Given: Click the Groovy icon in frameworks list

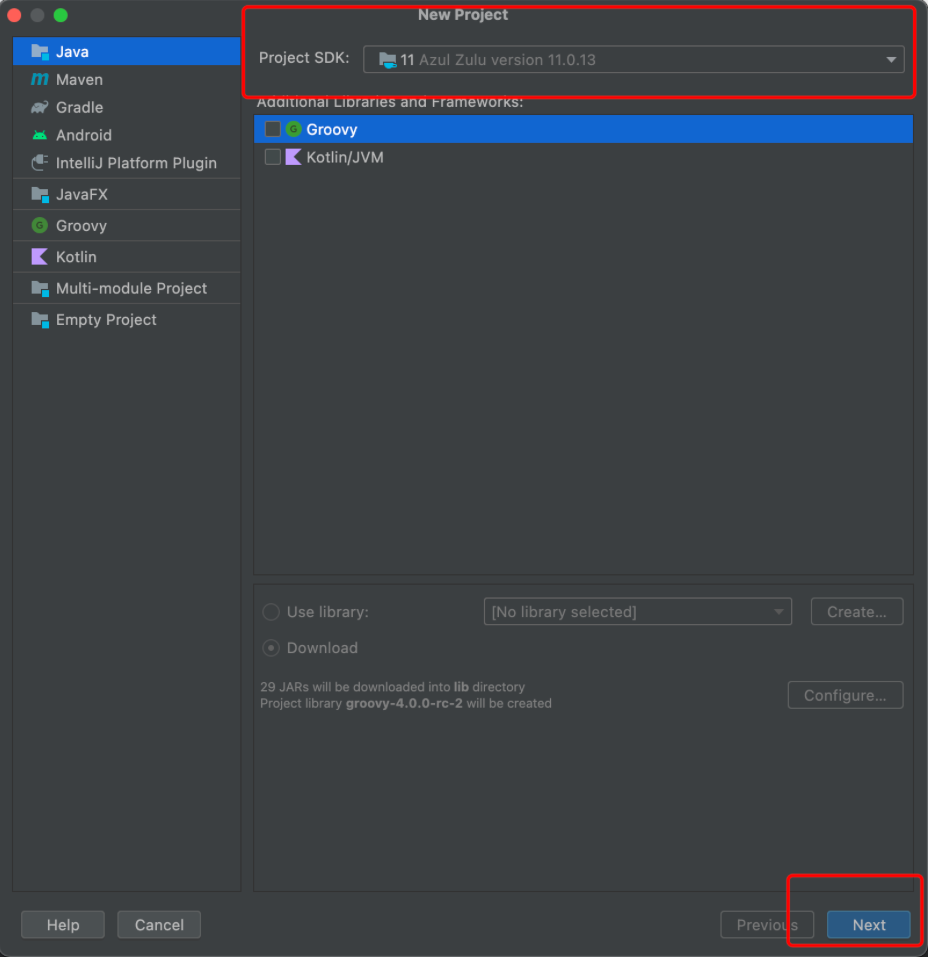Looking at the screenshot, I should [x=295, y=130].
